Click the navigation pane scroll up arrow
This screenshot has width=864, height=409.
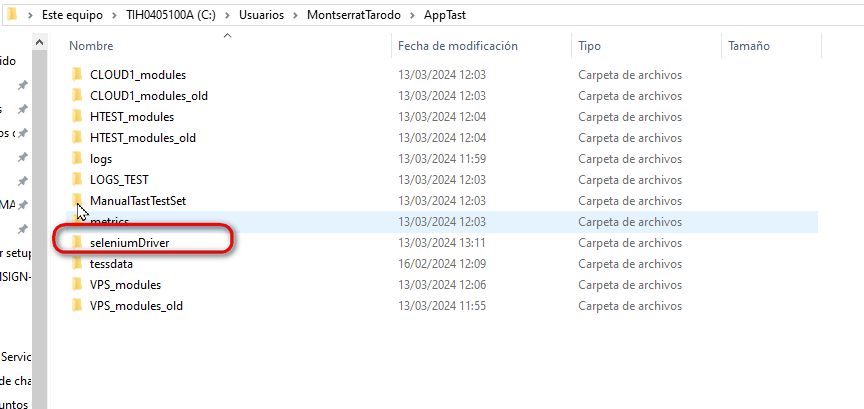[39, 42]
